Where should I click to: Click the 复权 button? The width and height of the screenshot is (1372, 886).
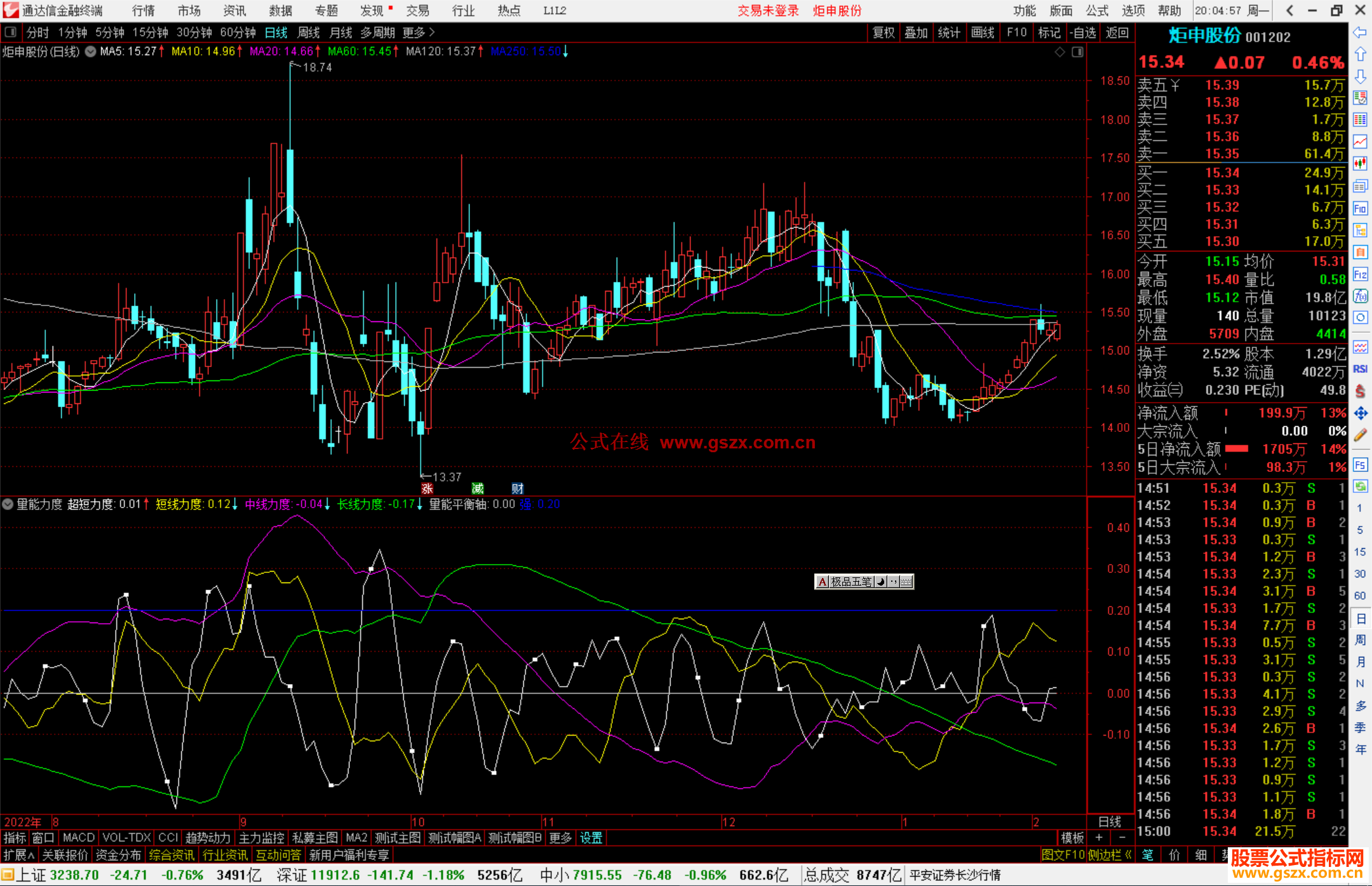884,32
